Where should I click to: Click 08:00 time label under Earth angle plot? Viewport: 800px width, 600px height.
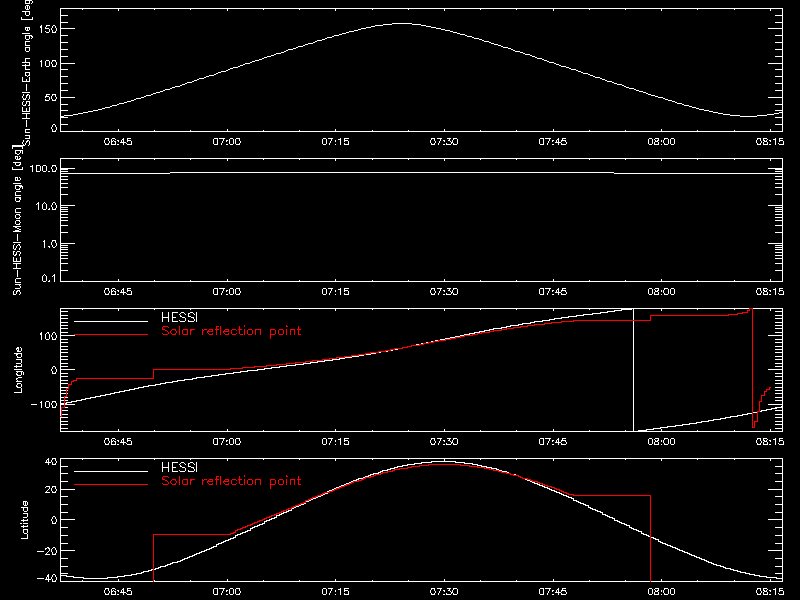pyautogui.click(x=661, y=142)
